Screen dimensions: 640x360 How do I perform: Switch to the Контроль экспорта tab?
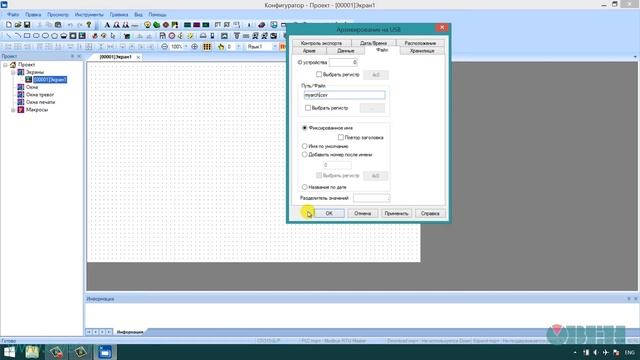click(x=321, y=43)
